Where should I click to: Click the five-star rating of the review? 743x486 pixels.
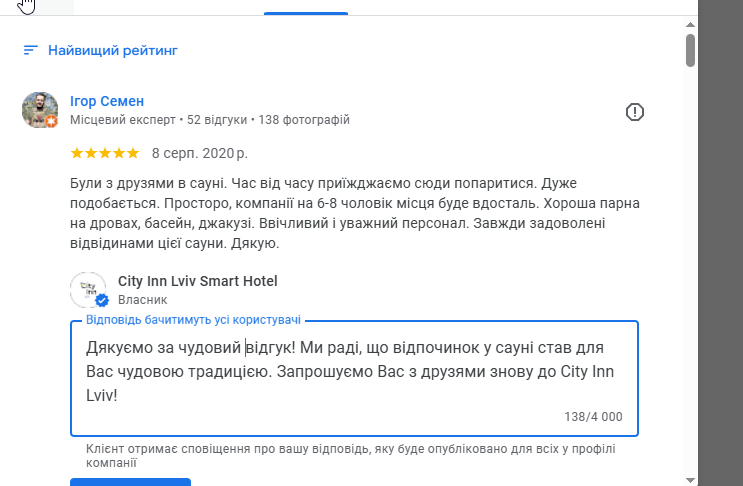pos(105,153)
